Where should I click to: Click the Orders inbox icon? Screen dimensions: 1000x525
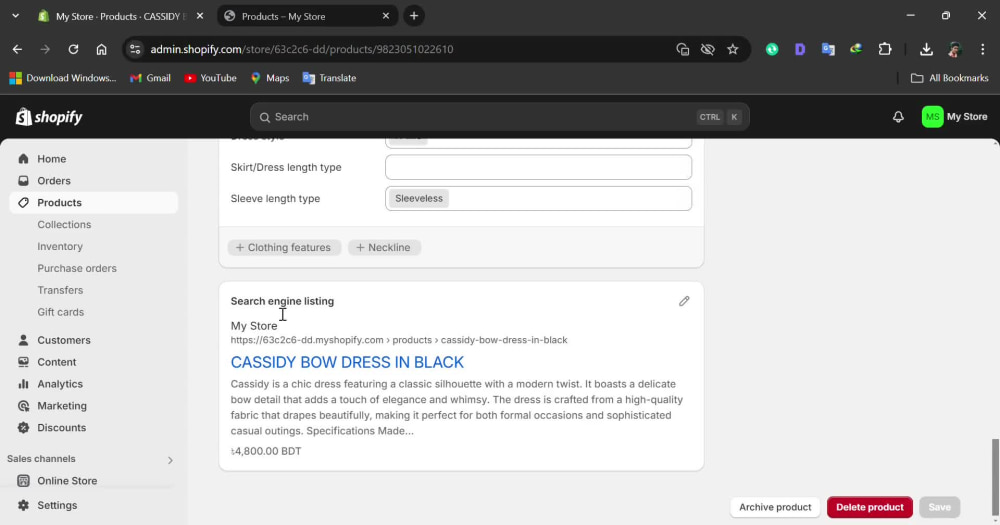(x=24, y=181)
